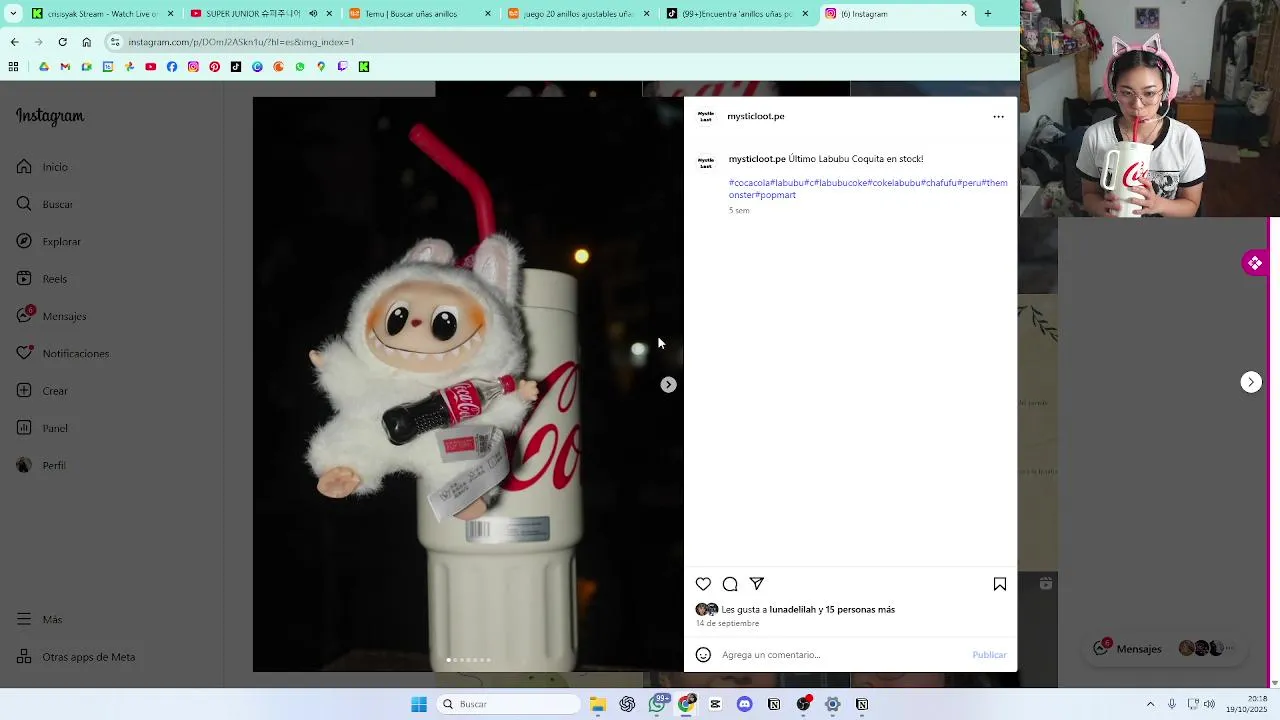1280x720 pixels.
Task: Go to Explorar in the sidebar
Action: (x=48, y=241)
